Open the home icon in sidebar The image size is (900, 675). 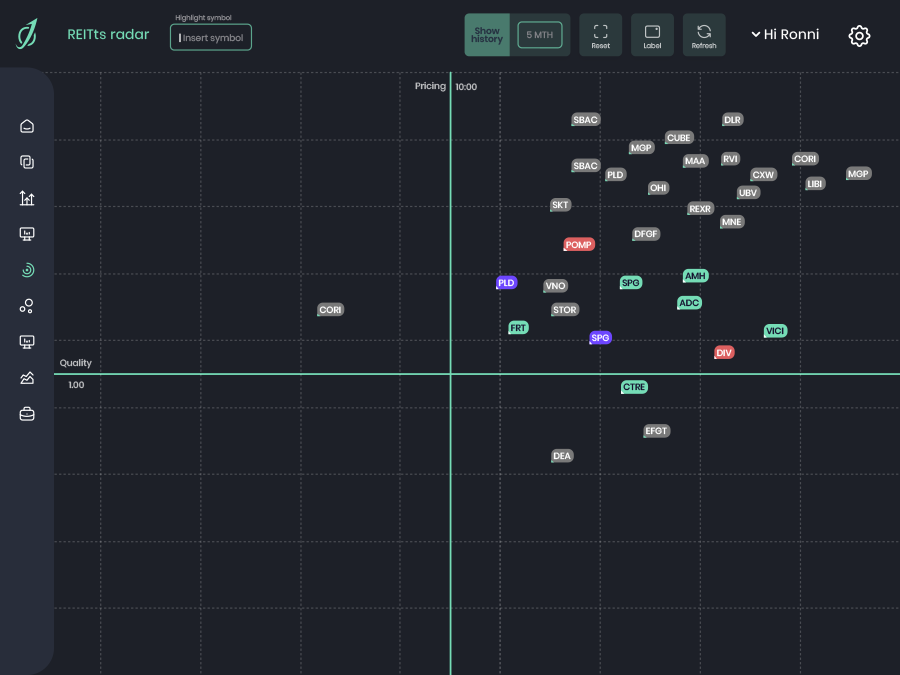pos(27,126)
